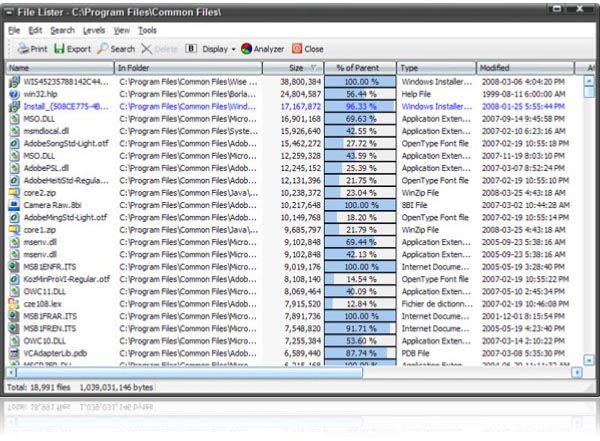The image size is (600, 441).
Task: Open the Tools menu
Action: (x=148, y=30)
